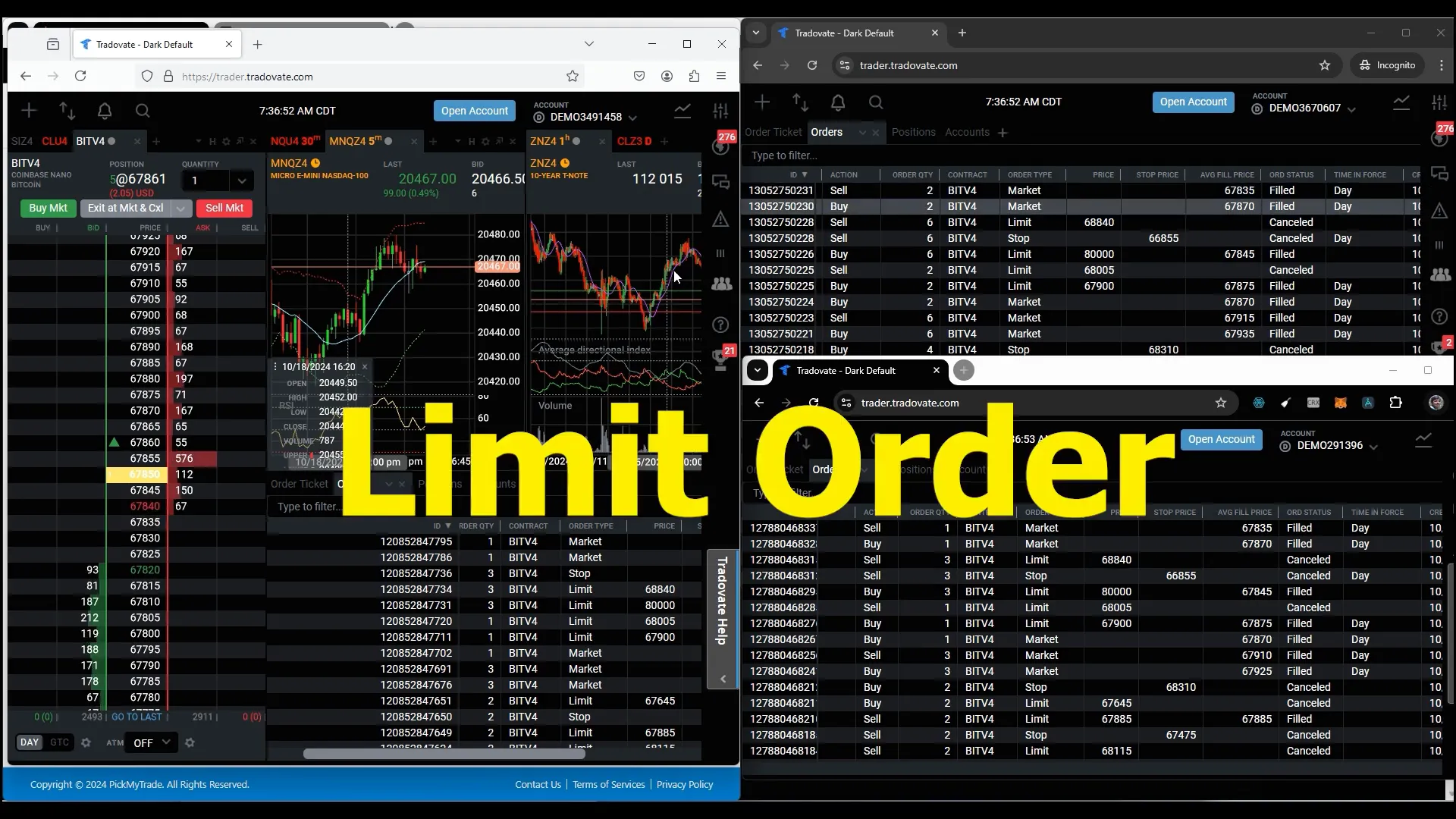The image size is (1456, 819).
Task: Click the alert/notification bell icon
Action: 104,110
